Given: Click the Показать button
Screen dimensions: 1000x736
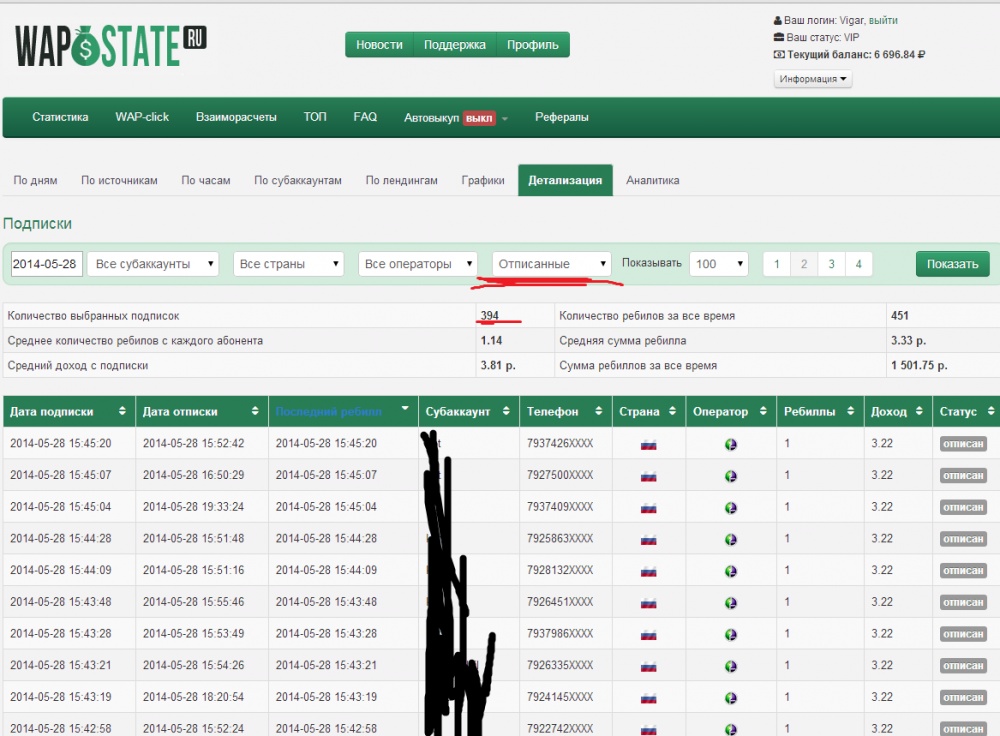Looking at the screenshot, I should (952, 264).
